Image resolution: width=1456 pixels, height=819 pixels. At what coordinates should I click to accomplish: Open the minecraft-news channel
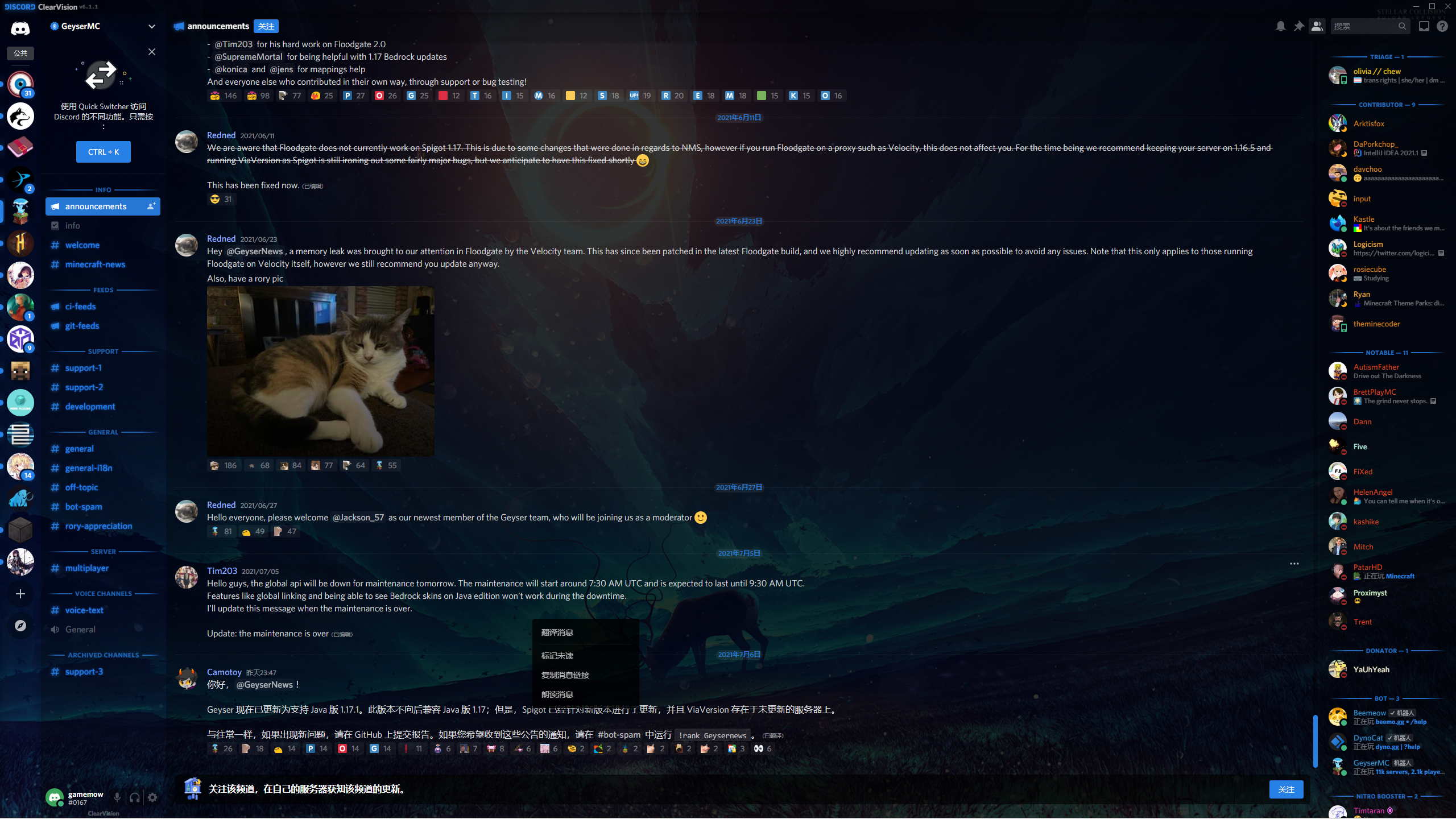[x=103, y=264]
